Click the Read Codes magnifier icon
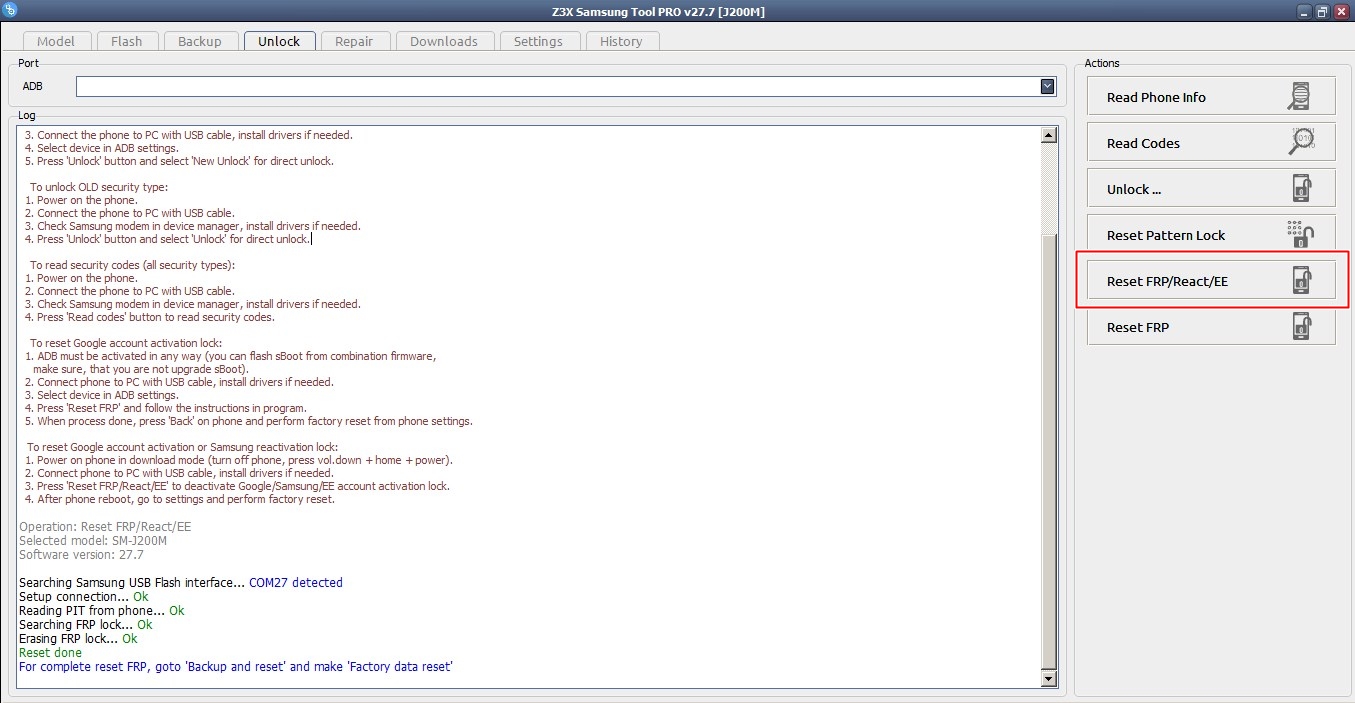Image resolution: width=1355 pixels, height=703 pixels. pyautogui.click(x=1301, y=142)
